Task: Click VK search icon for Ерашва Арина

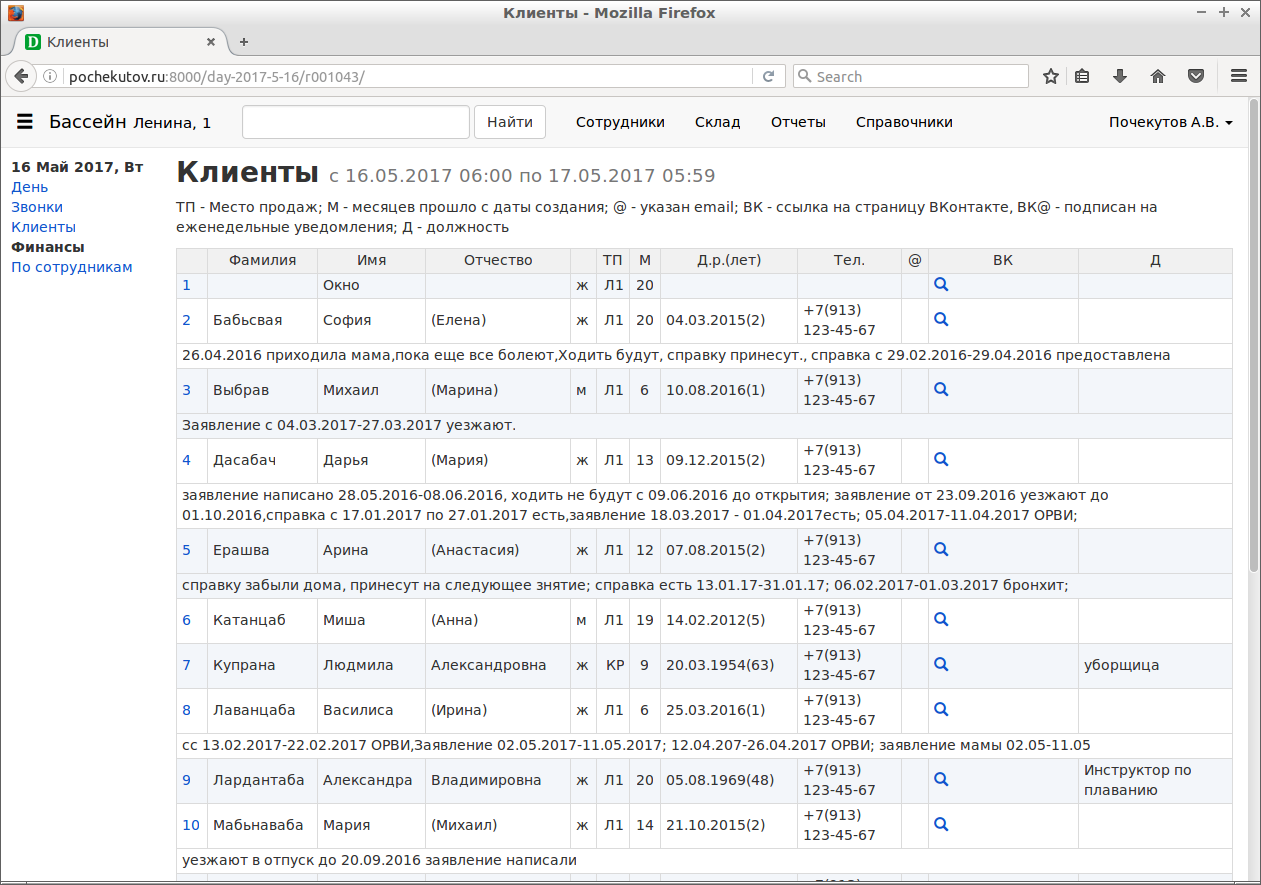Action: click(940, 550)
